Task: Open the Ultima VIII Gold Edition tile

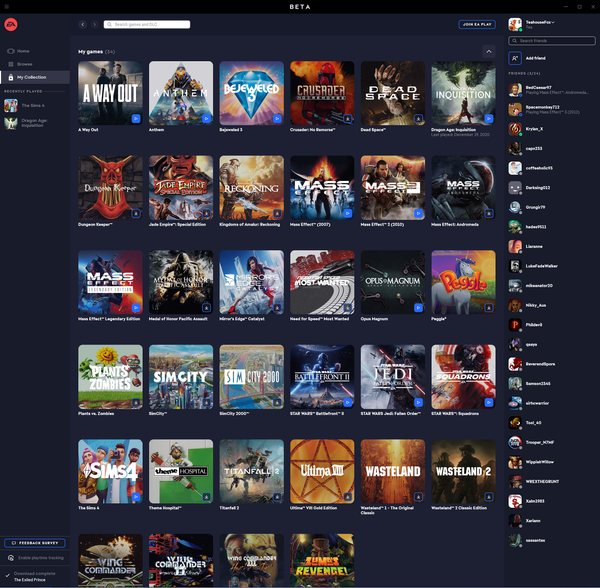Action: coord(322,471)
